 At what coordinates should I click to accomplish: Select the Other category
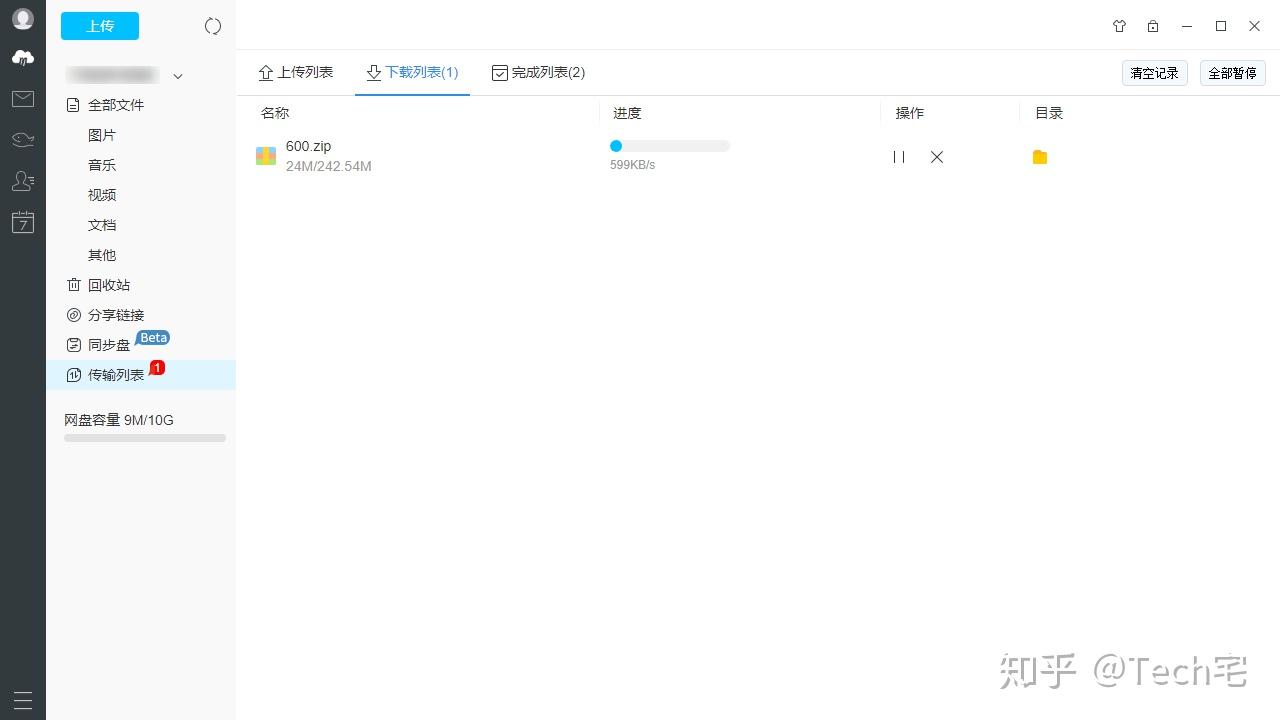coord(102,255)
